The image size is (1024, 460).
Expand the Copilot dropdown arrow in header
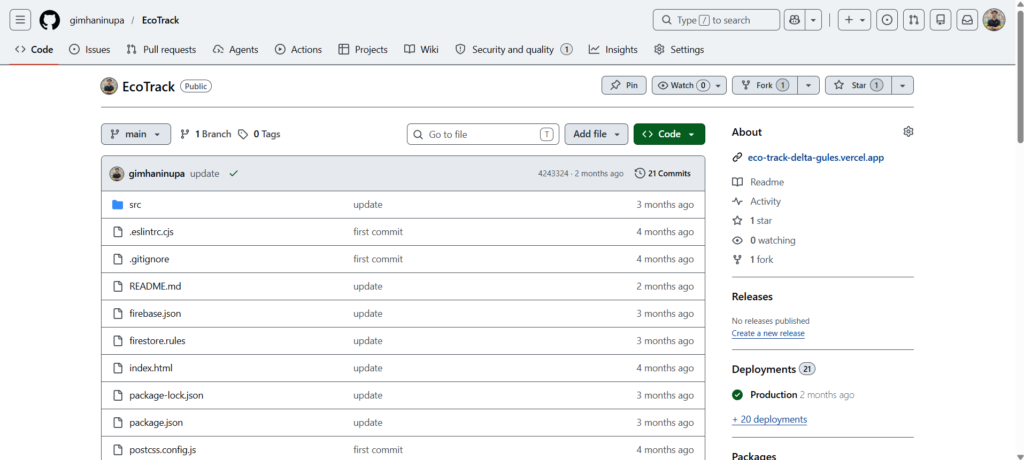(x=814, y=20)
